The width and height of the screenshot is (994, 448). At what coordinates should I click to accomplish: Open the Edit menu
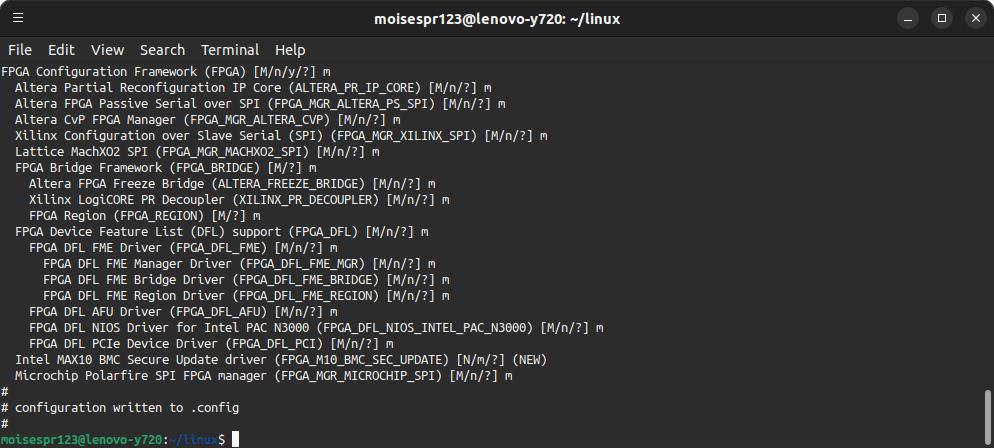point(61,50)
